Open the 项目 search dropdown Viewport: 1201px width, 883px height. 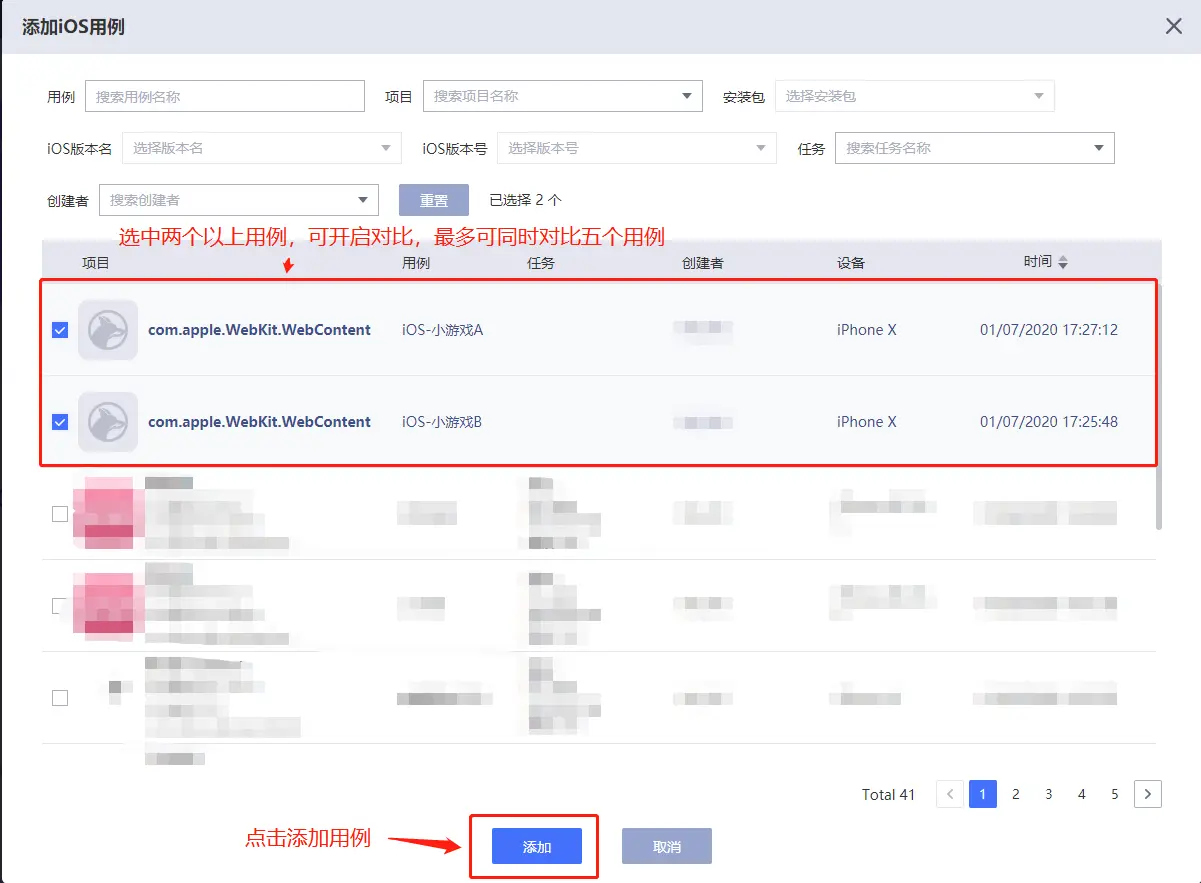click(563, 96)
